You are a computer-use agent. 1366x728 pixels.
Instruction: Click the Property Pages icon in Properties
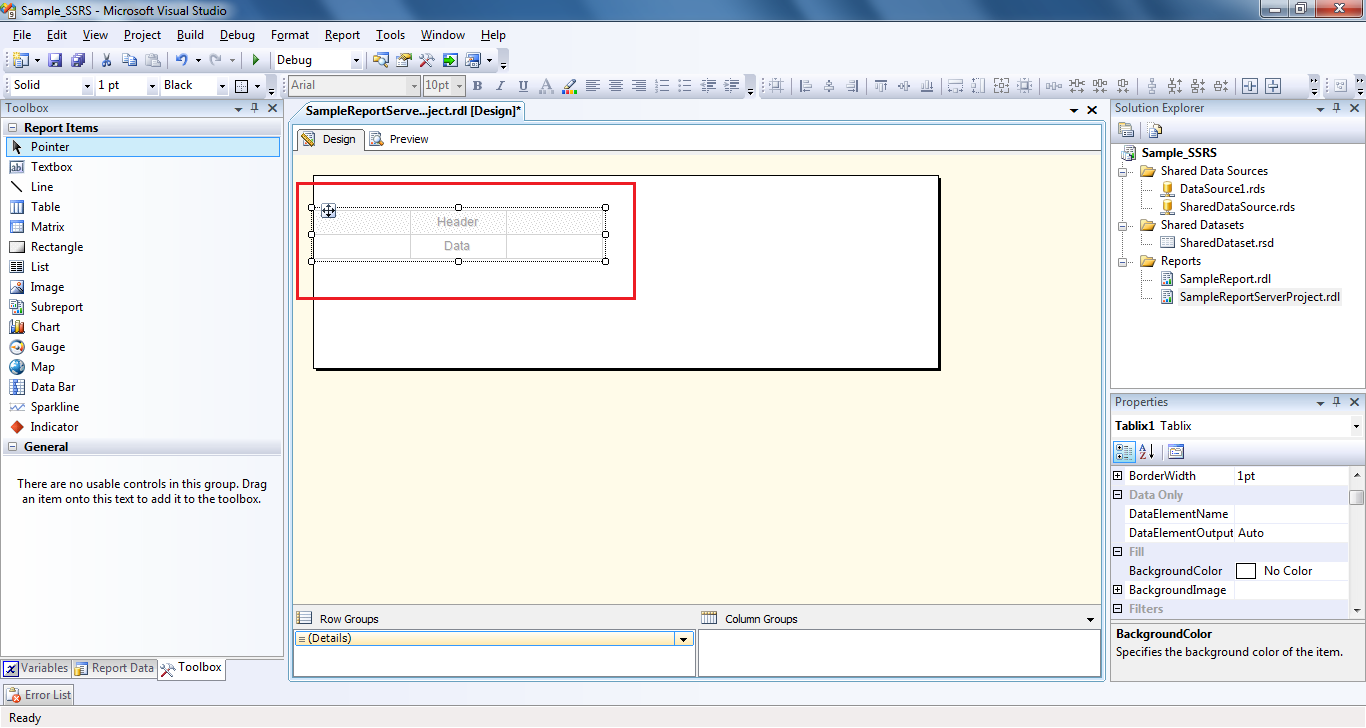coord(1176,452)
